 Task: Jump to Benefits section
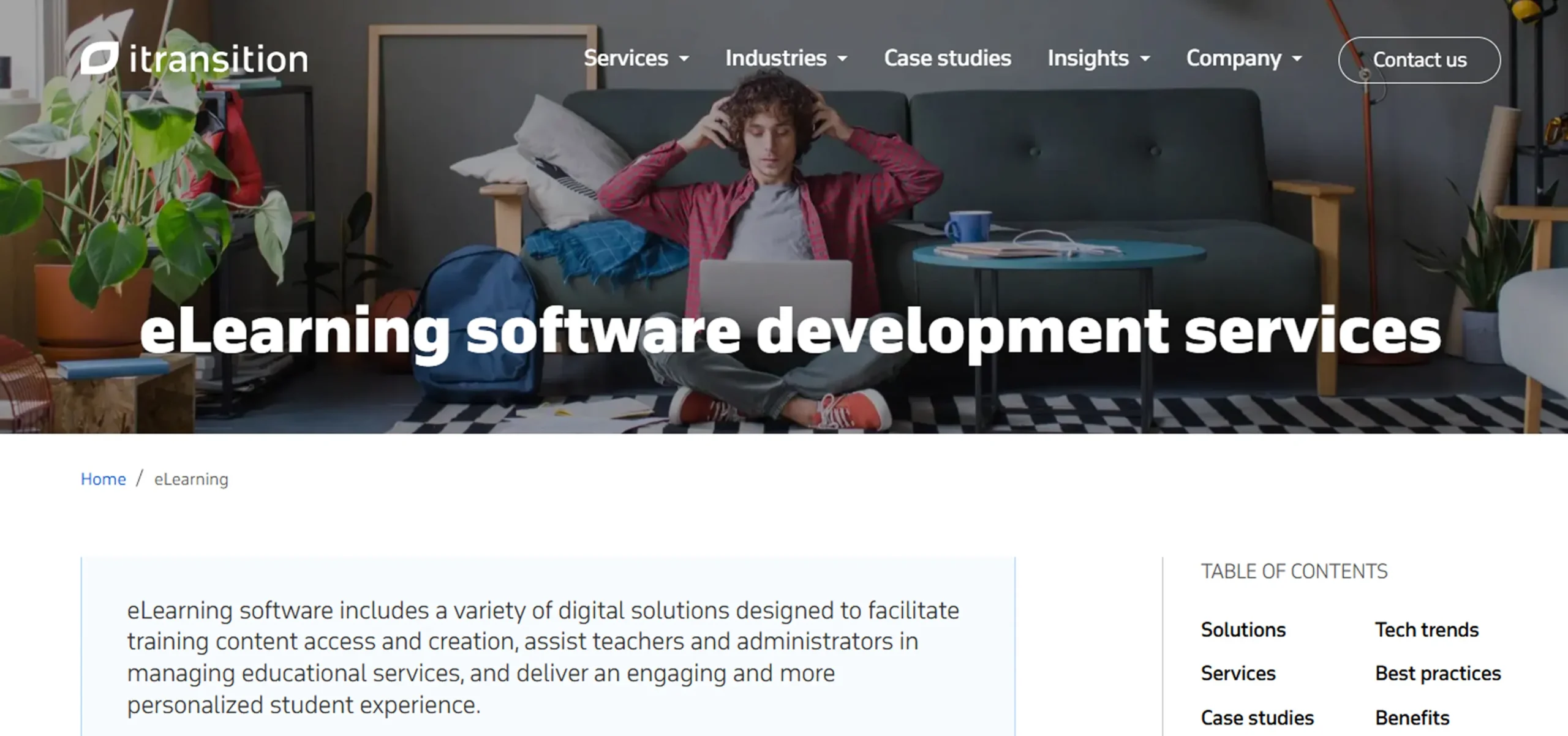click(x=1412, y=717)
